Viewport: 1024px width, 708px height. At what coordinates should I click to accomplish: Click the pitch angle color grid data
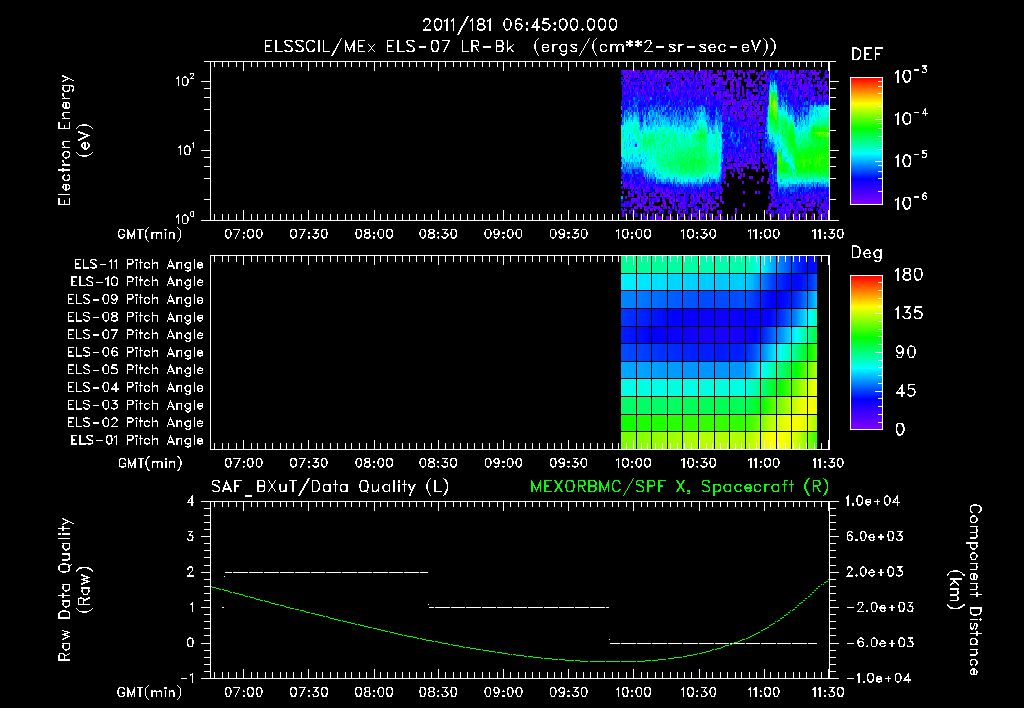[x=718, y=351]
